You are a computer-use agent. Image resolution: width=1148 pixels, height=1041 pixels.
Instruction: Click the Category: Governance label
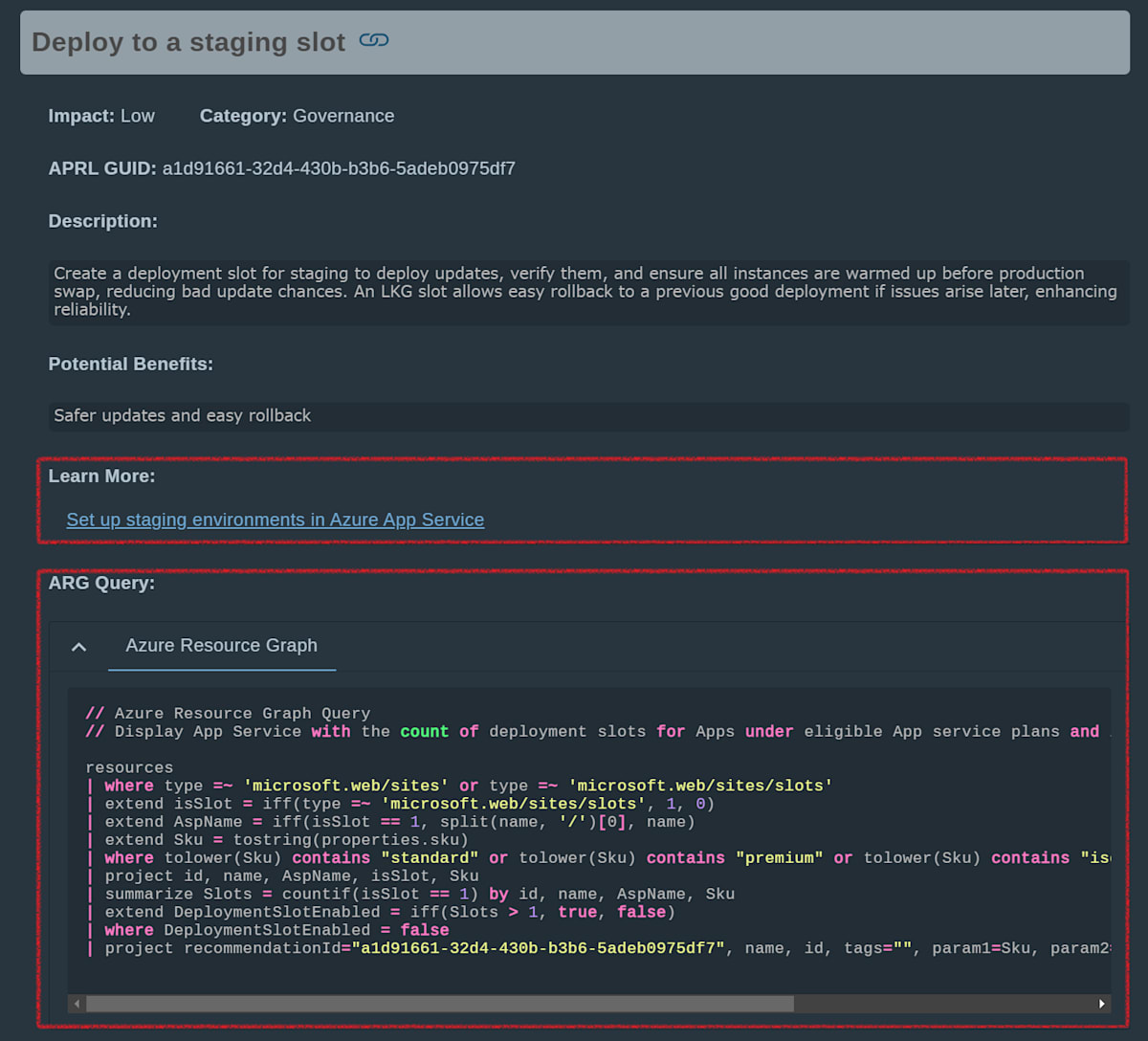297,116
